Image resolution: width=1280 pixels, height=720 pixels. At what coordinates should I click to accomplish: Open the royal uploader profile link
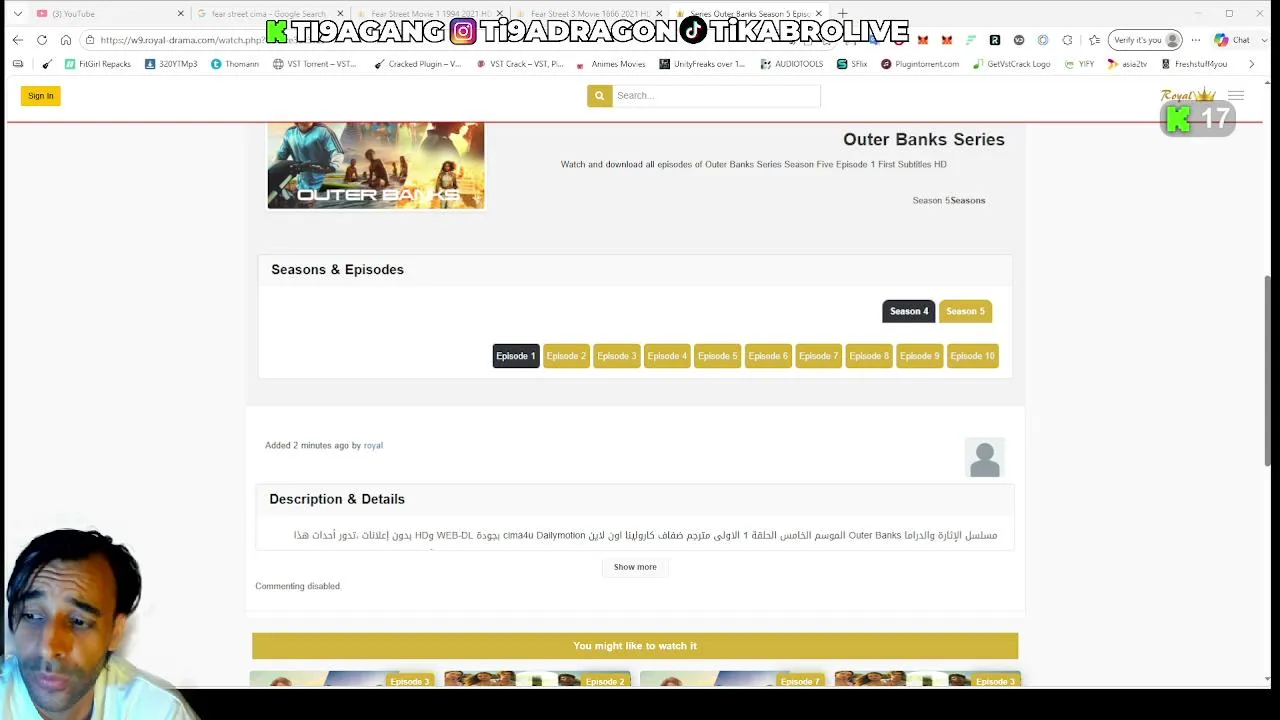[x=373, y=445]
